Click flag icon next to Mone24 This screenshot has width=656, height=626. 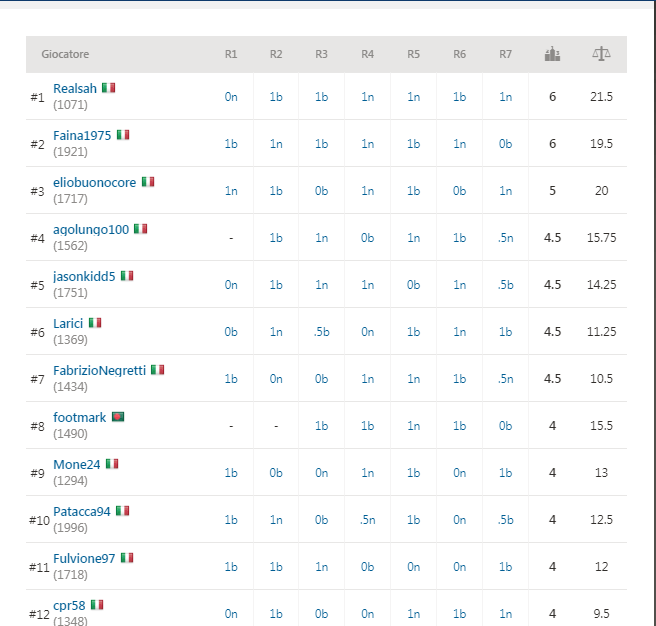[x=112, y=464]
